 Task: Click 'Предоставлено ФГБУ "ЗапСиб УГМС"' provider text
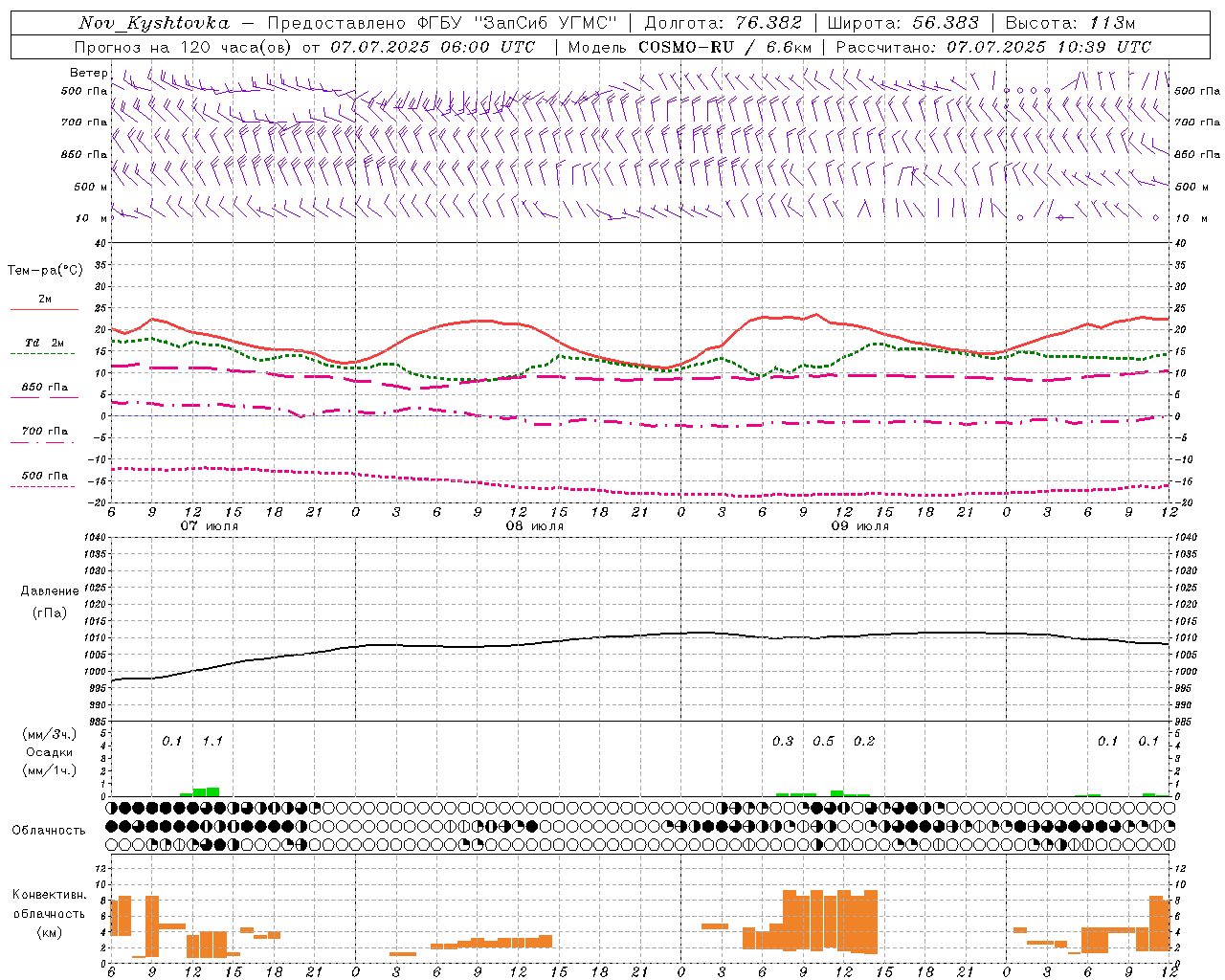442,24
